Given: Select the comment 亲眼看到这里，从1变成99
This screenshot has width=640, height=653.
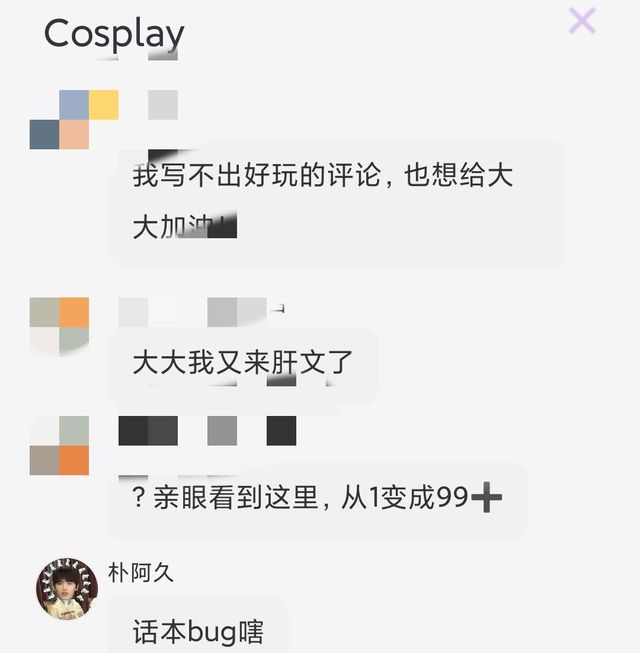Looking at the screenshot, I should click(318, 499).
